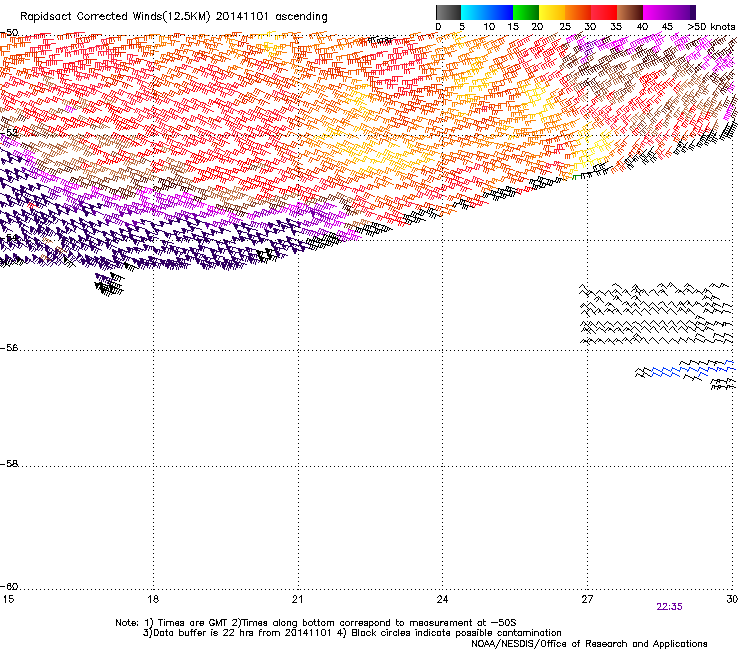Click the '-50' latitude label

[9, 33]
